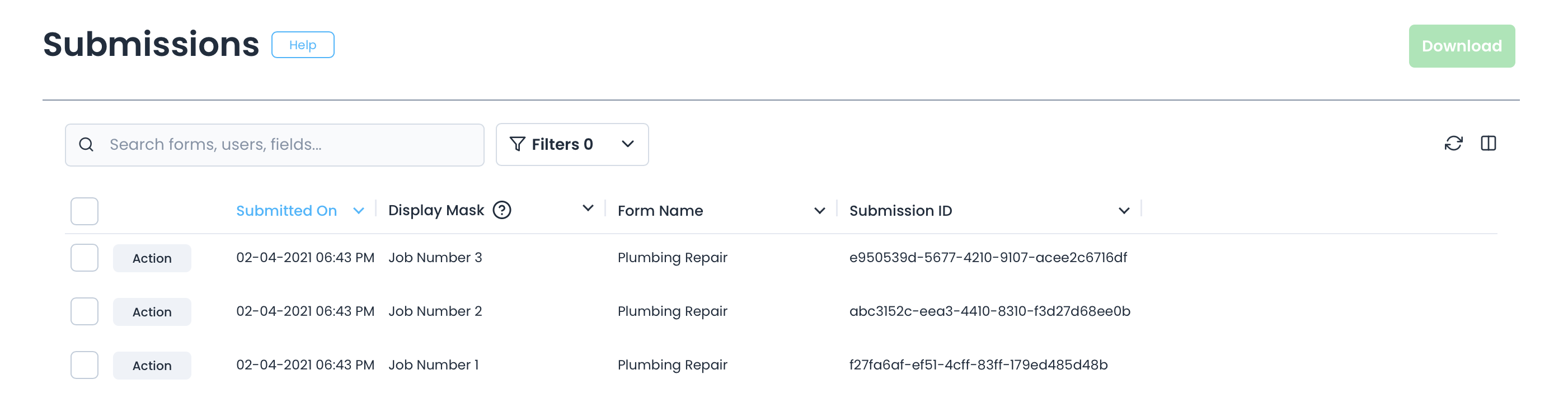Open the Form Name column chevron

click(x=819, y=211)
